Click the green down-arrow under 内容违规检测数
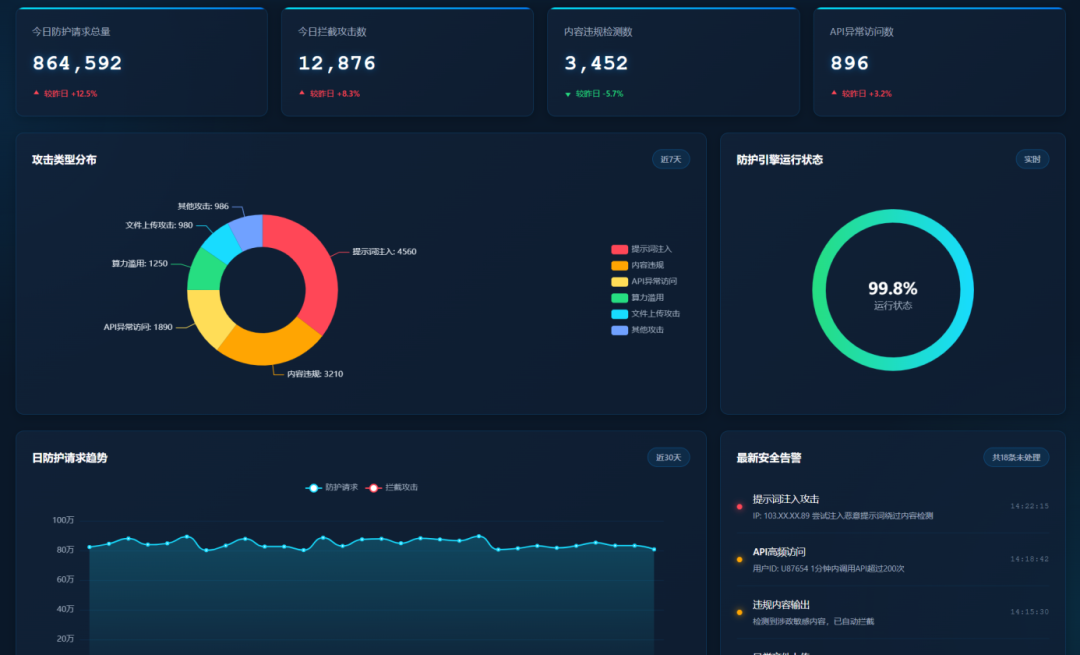This screenshot has height=655, width=1080. coord(568,94)
